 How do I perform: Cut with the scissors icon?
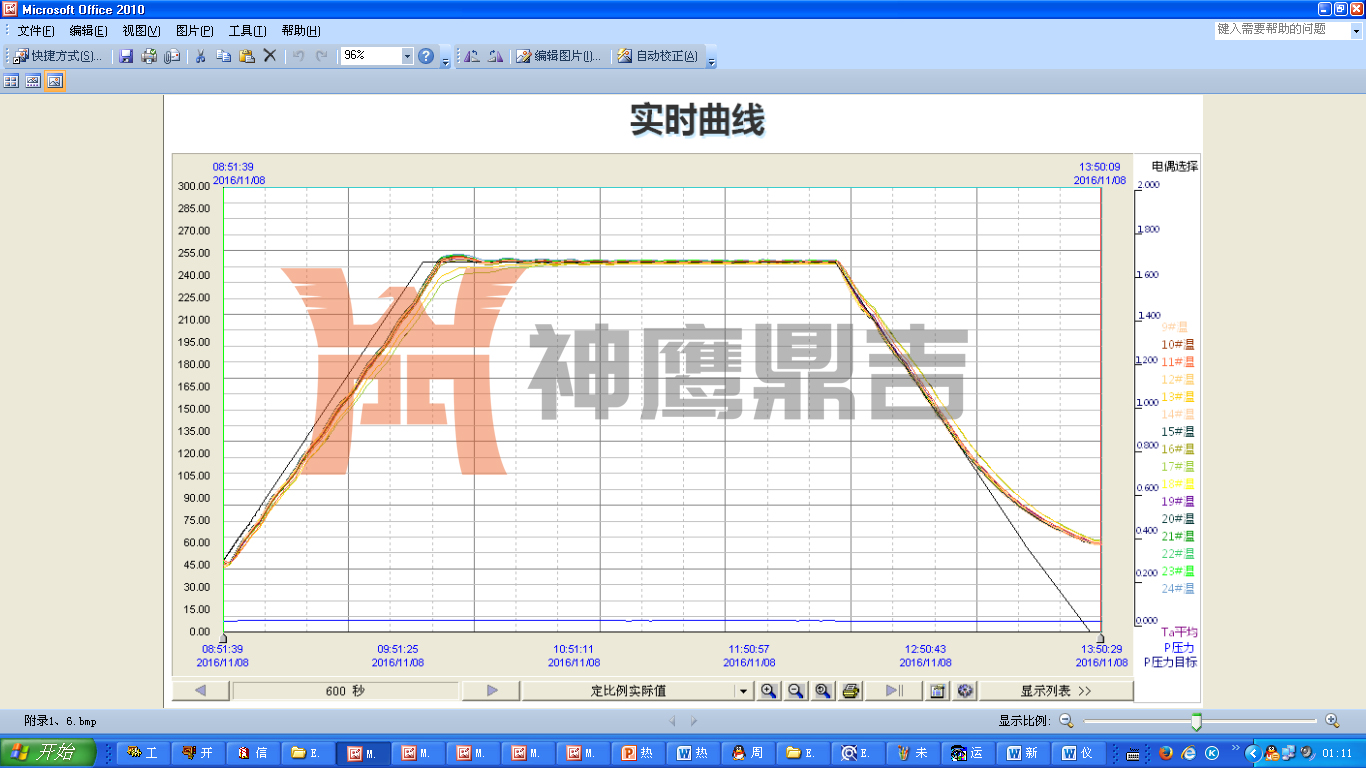(200, 56)
